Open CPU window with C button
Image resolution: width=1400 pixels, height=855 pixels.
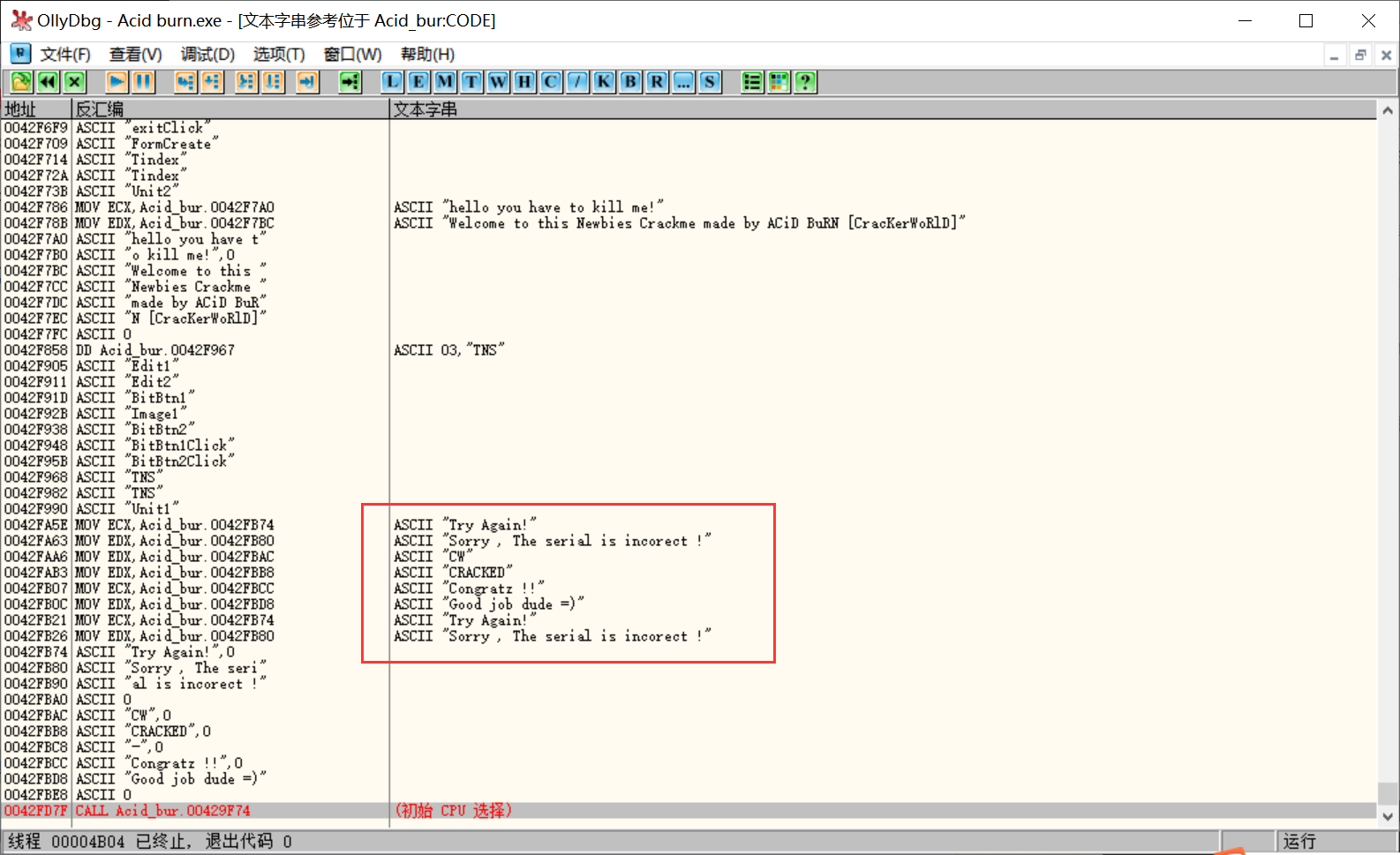point(551,82)
